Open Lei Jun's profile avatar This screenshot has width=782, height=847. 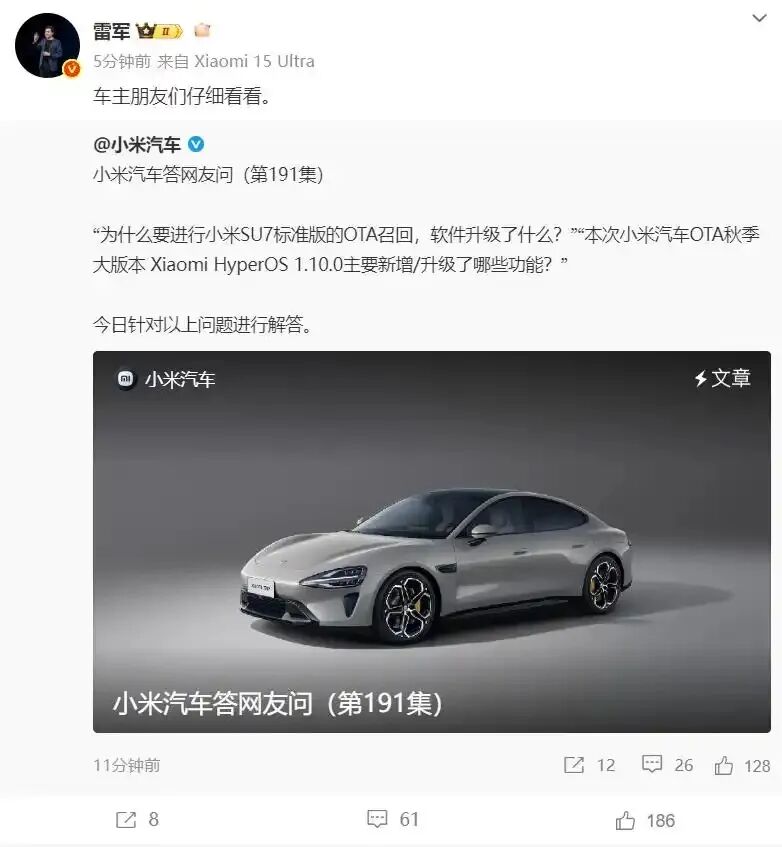[48, 45]
